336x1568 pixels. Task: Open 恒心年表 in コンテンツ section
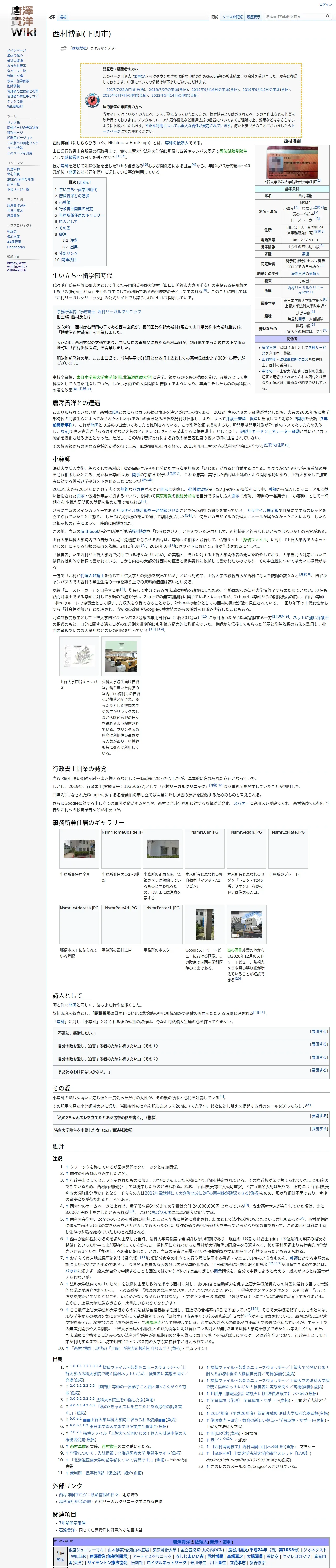pyautogui.click(x=13, y=174)
